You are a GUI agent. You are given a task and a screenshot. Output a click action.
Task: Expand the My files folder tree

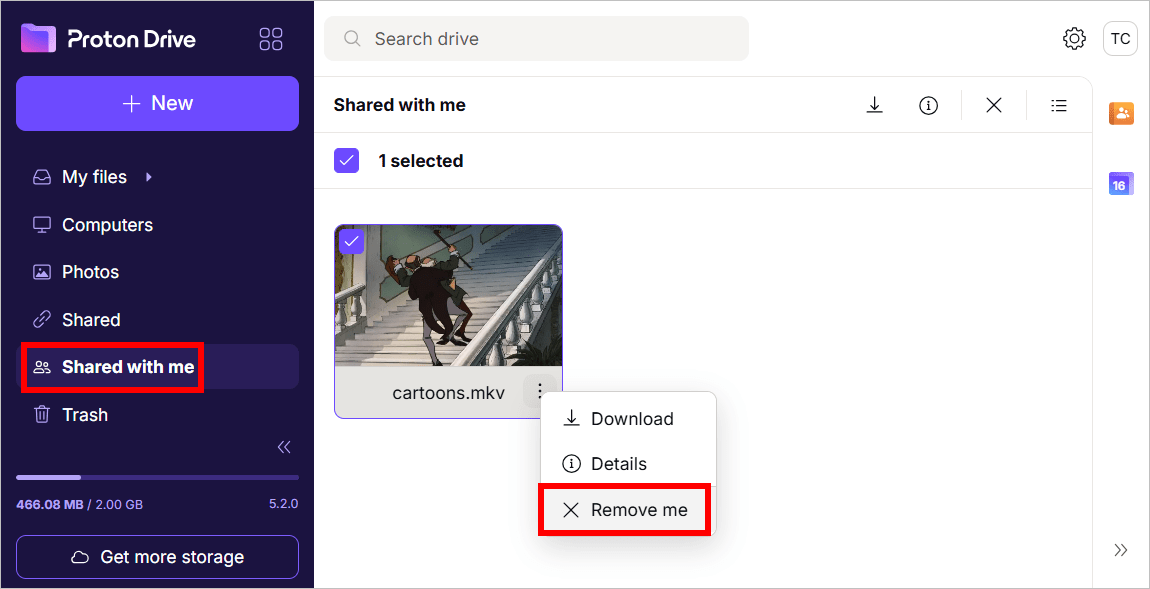pos(149,177)
